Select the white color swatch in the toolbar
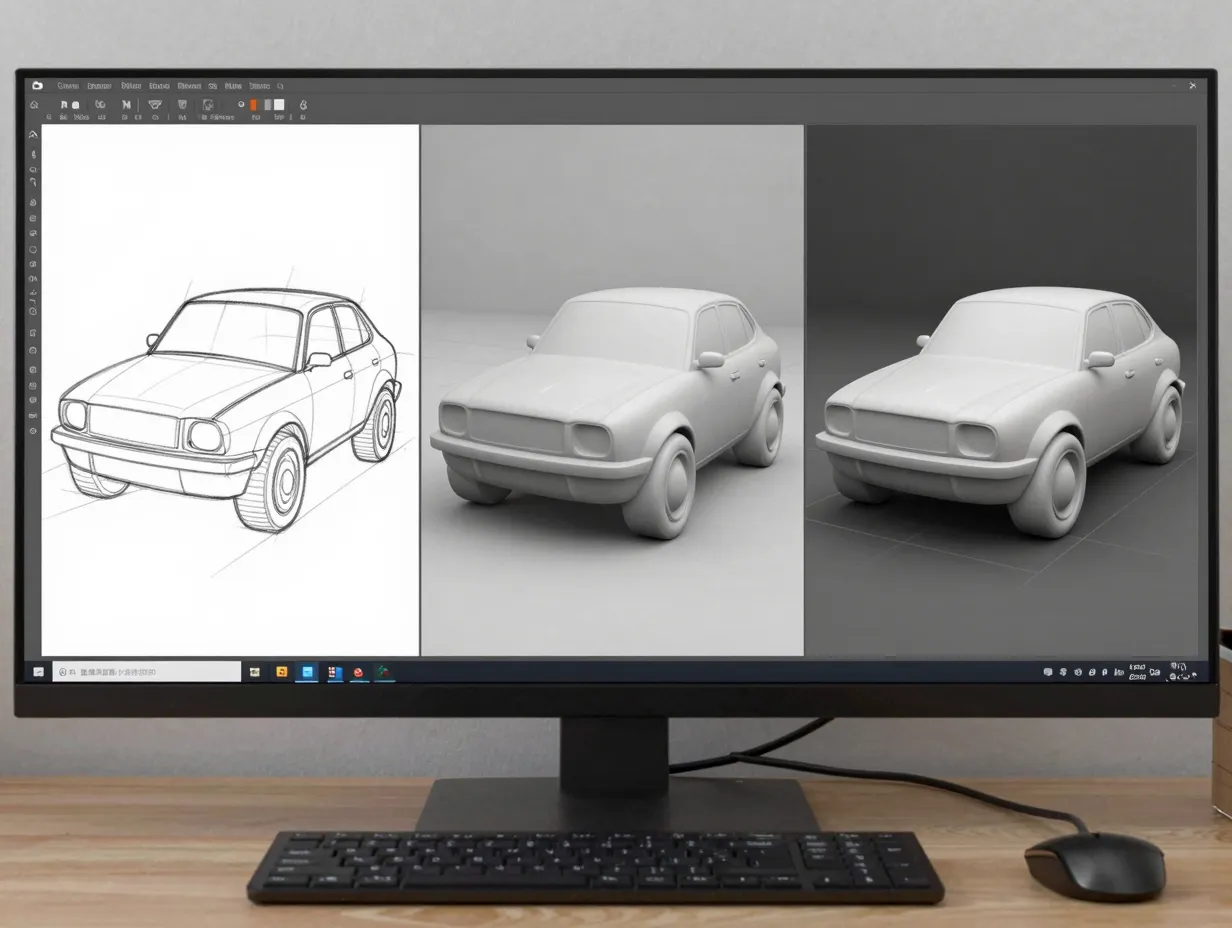The width and height of the screenshot is (1232, 928). click(279, 105)
